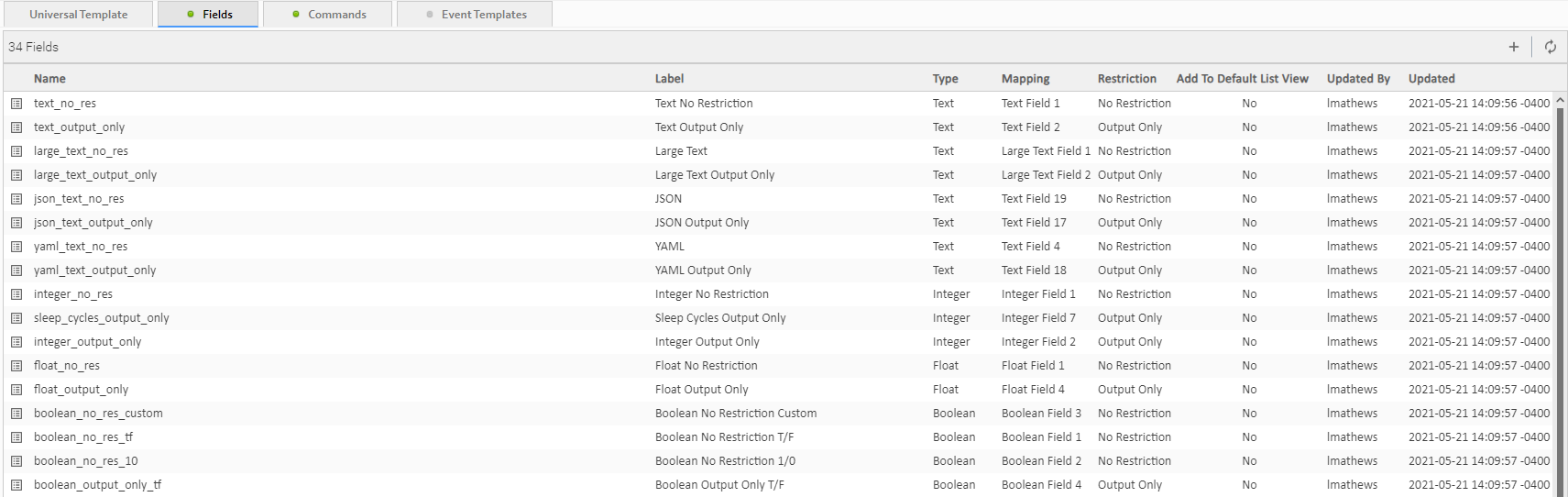Image resolution: width=1568 pixels, height=497 pixels.
Task: Click row icon beside json_text_no_res
Action: pos(16,199)
